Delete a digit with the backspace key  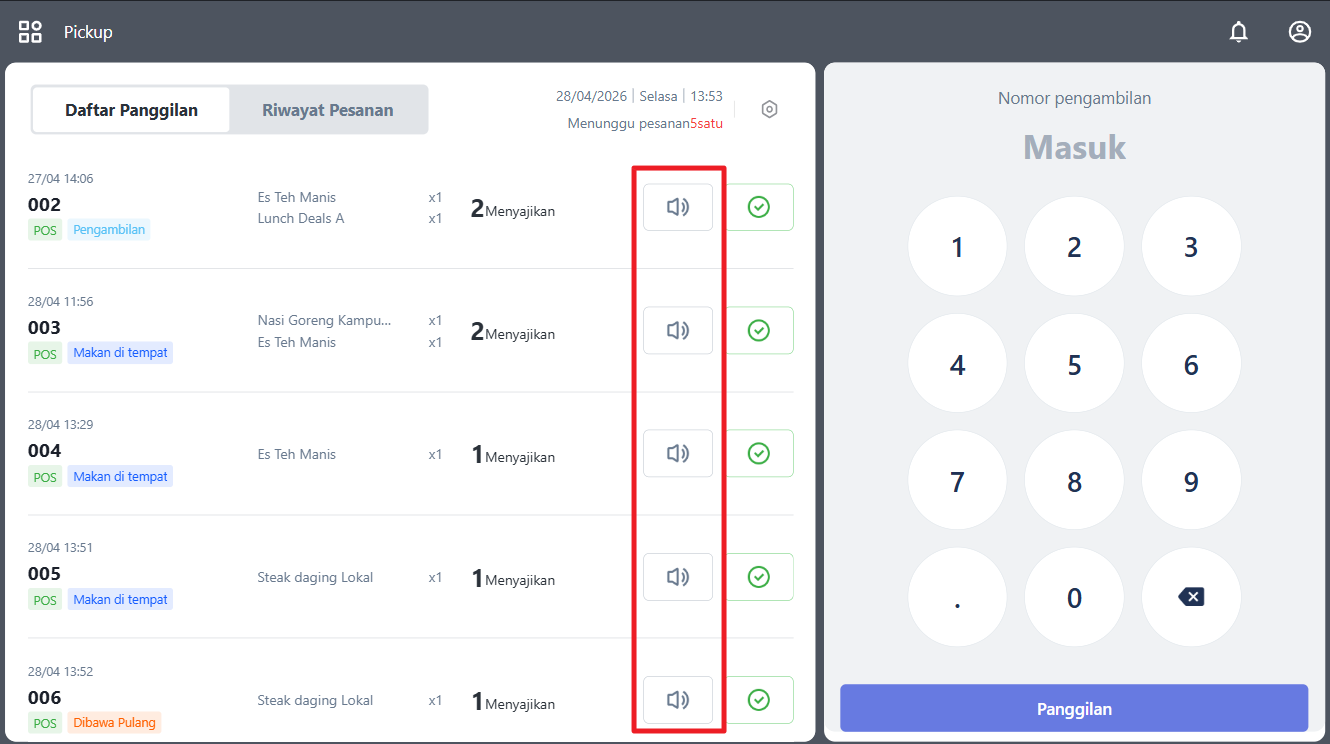pos(1191,597)
